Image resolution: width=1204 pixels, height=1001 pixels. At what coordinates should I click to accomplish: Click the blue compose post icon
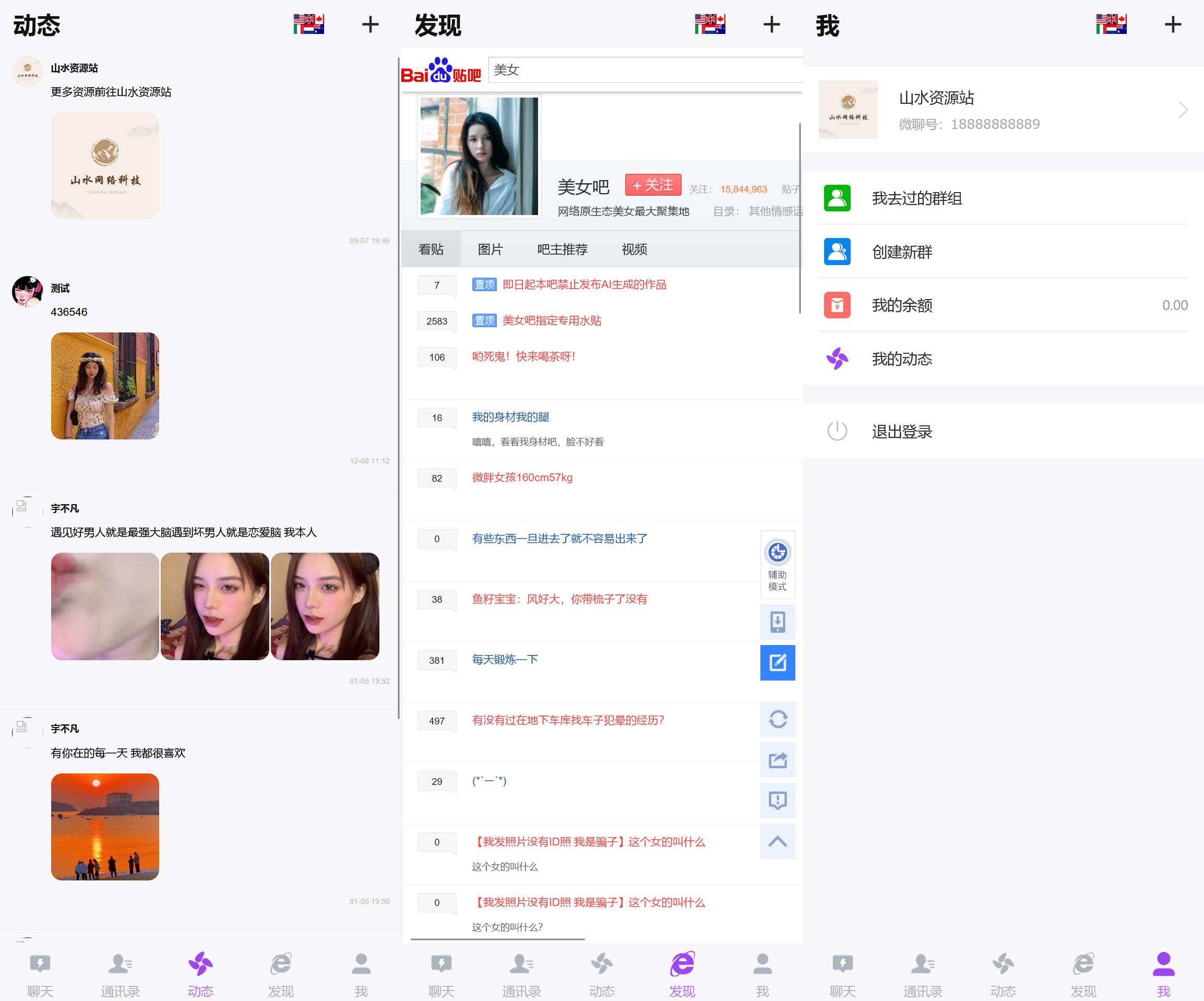pos(778,663)
